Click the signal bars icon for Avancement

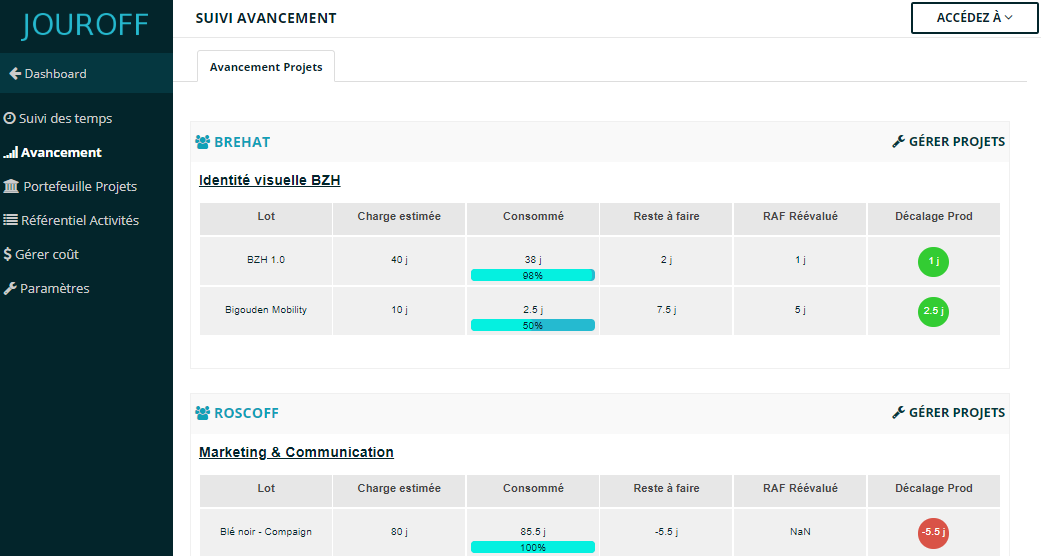pos(11,153)
